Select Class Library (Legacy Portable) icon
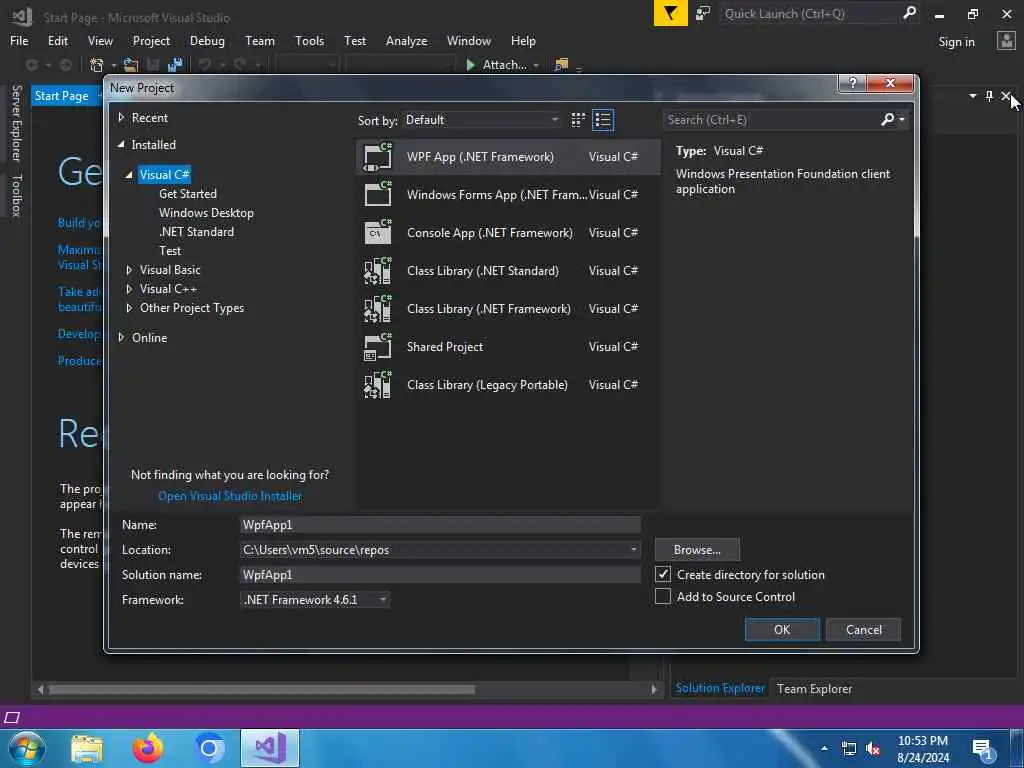Screen dimensions: 1024x768 click(x=377, y=385)
